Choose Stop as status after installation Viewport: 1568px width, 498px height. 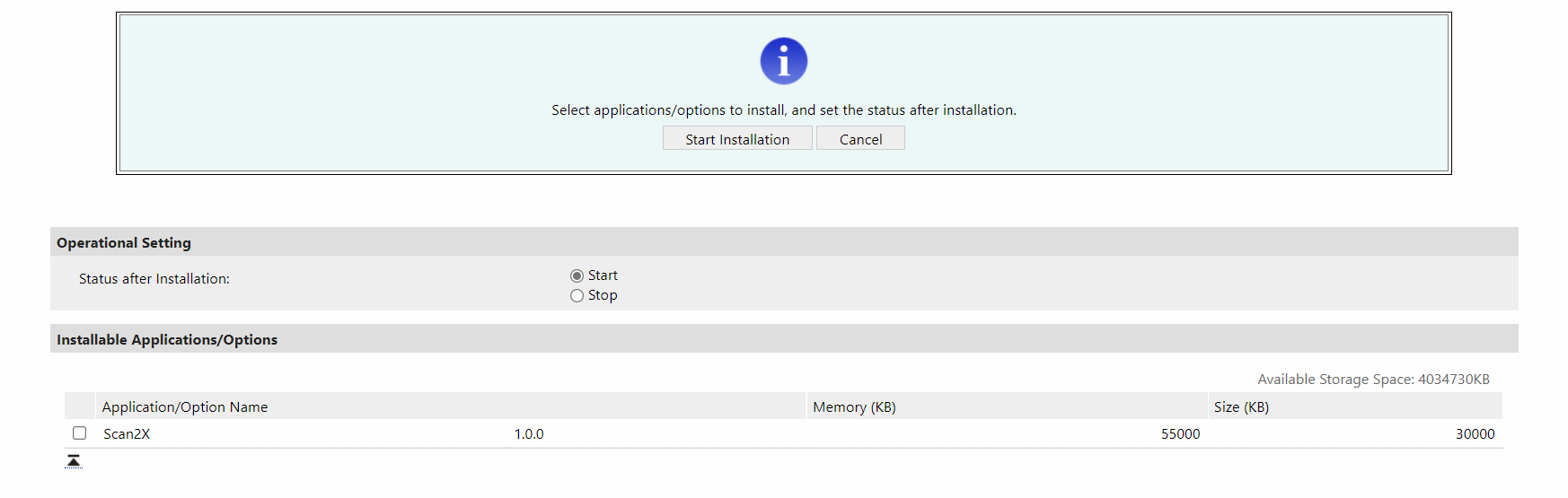coord(577,296)
